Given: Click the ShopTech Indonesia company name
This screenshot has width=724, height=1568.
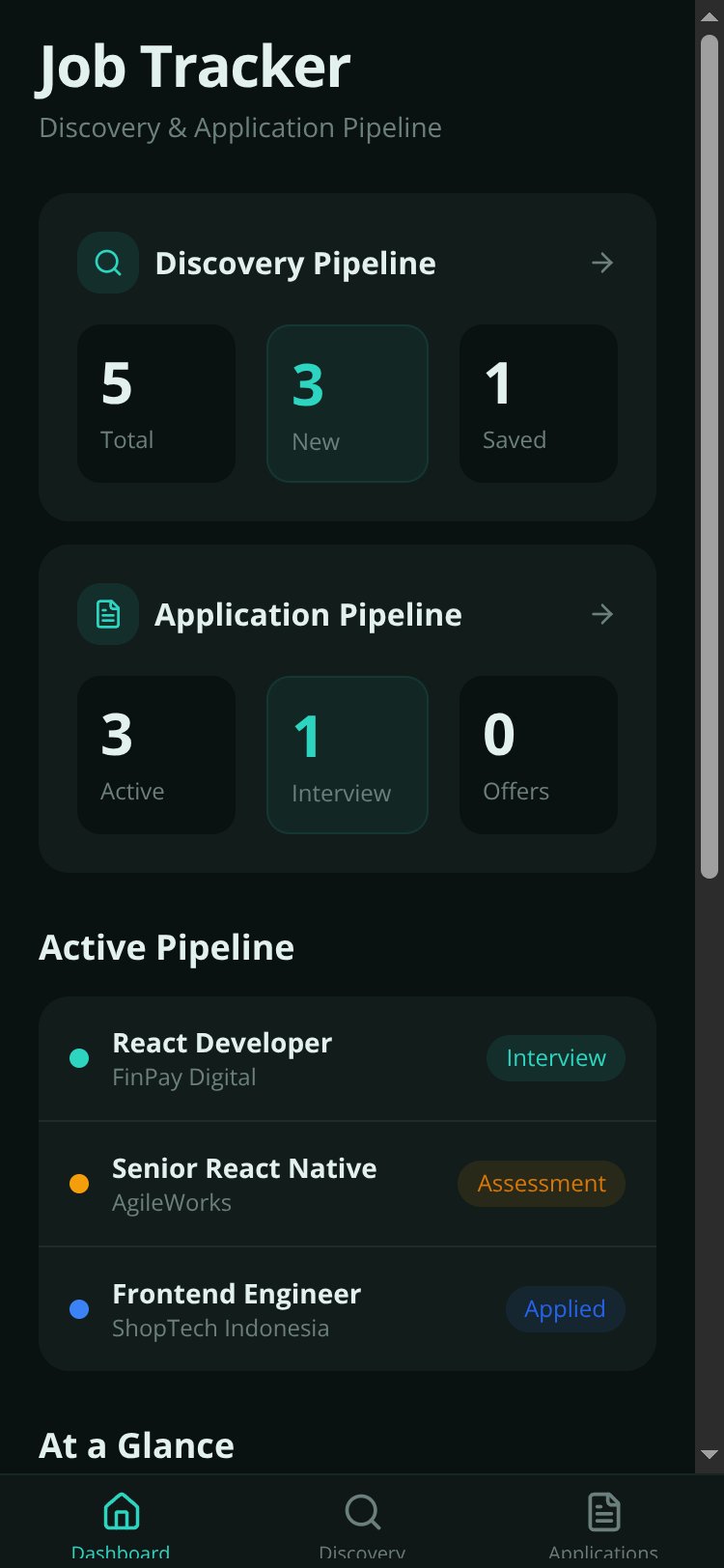Looking at the screenshot, I should (220, 1329).
